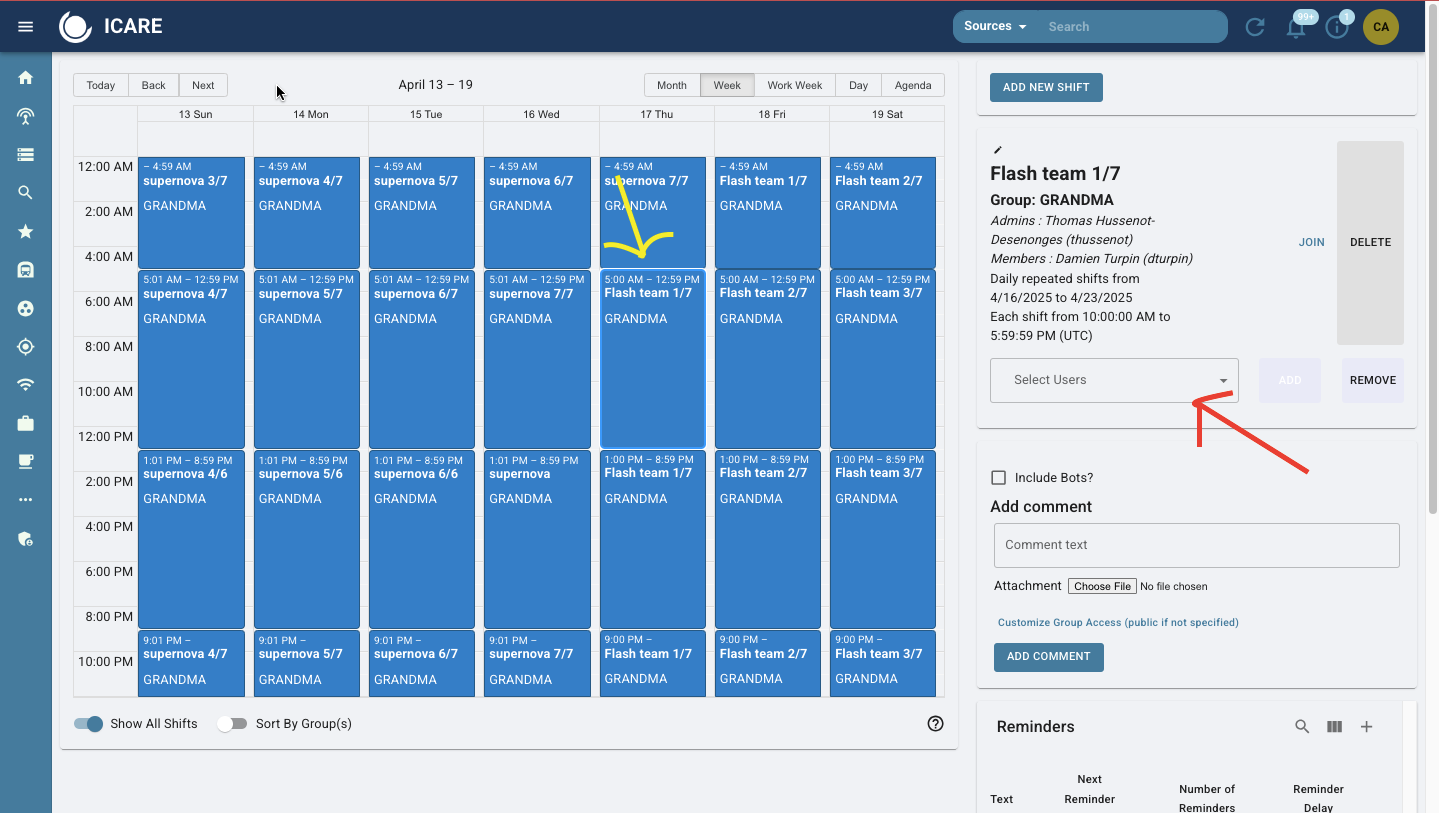Image resolution: width=1439 pixels, height=813 pixels.
Task: Search reminders with magnifier icon
Action: (1302, 727)
